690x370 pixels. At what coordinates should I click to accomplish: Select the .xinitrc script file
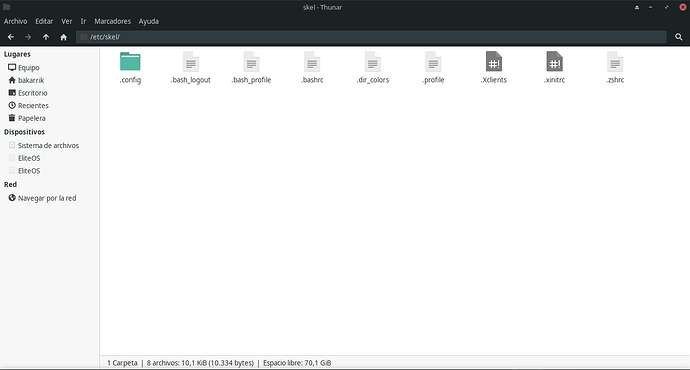pos(554,62)
